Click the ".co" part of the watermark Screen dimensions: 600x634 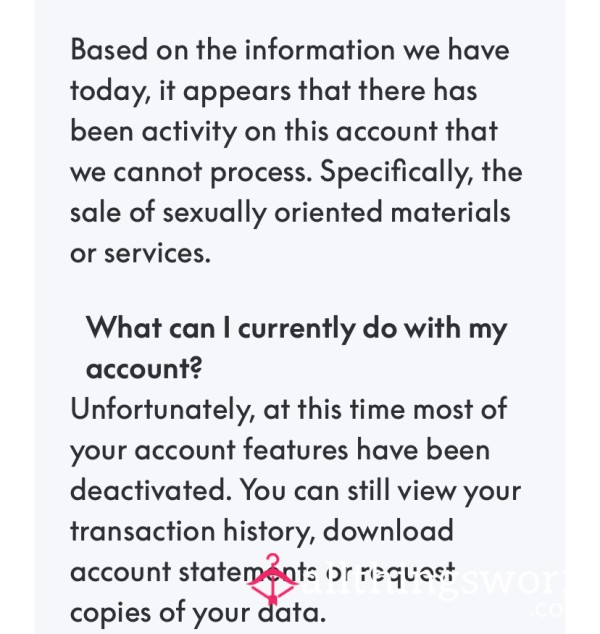(x=547, y=609)
